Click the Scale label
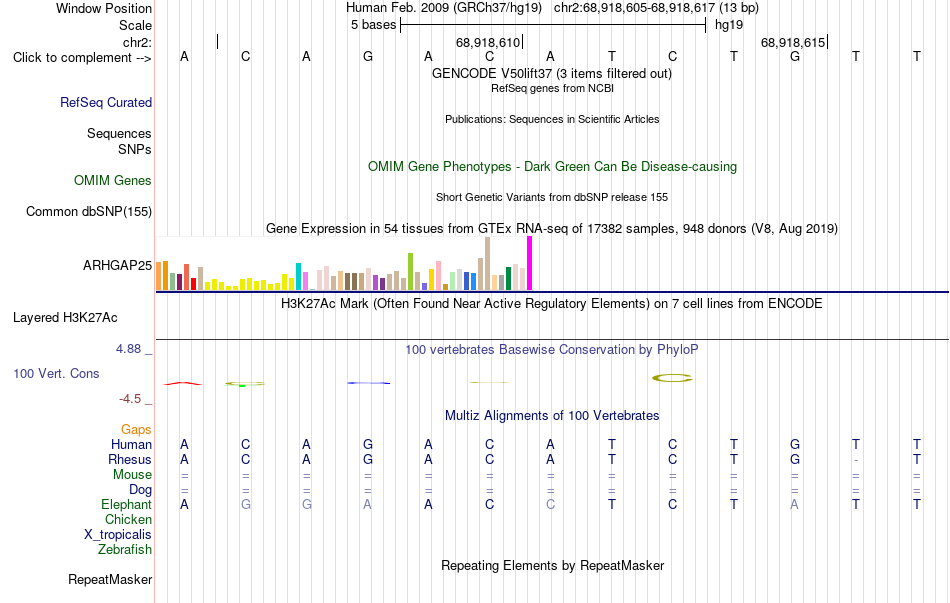The width and height of the screenshot is (950, 603). pyautogui.click(x=136, y=25)
